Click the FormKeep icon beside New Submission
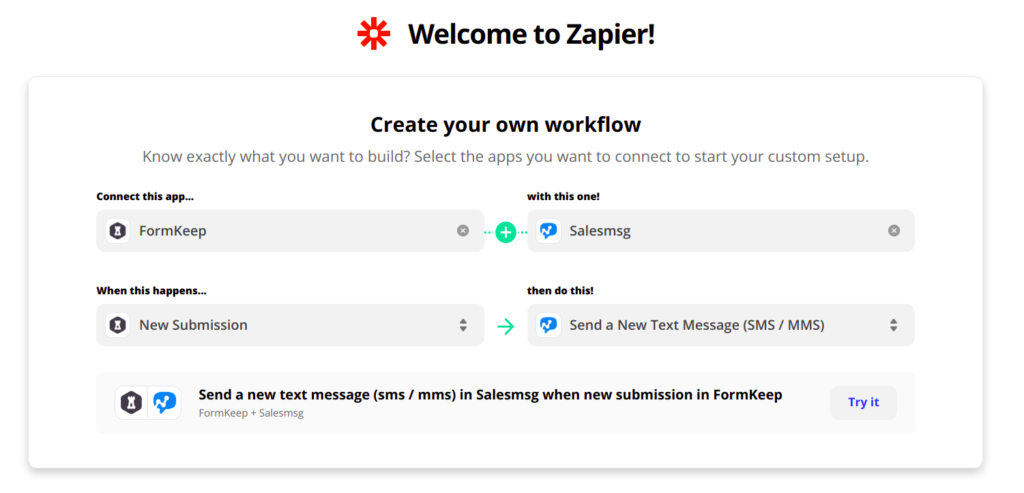Viewport: 1024px width, 493px height. point(118,325)
